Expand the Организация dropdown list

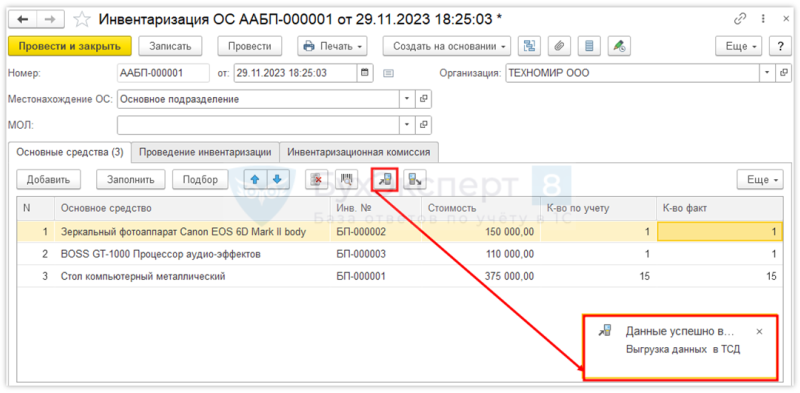pyautogui.click(x=767, y=72)
